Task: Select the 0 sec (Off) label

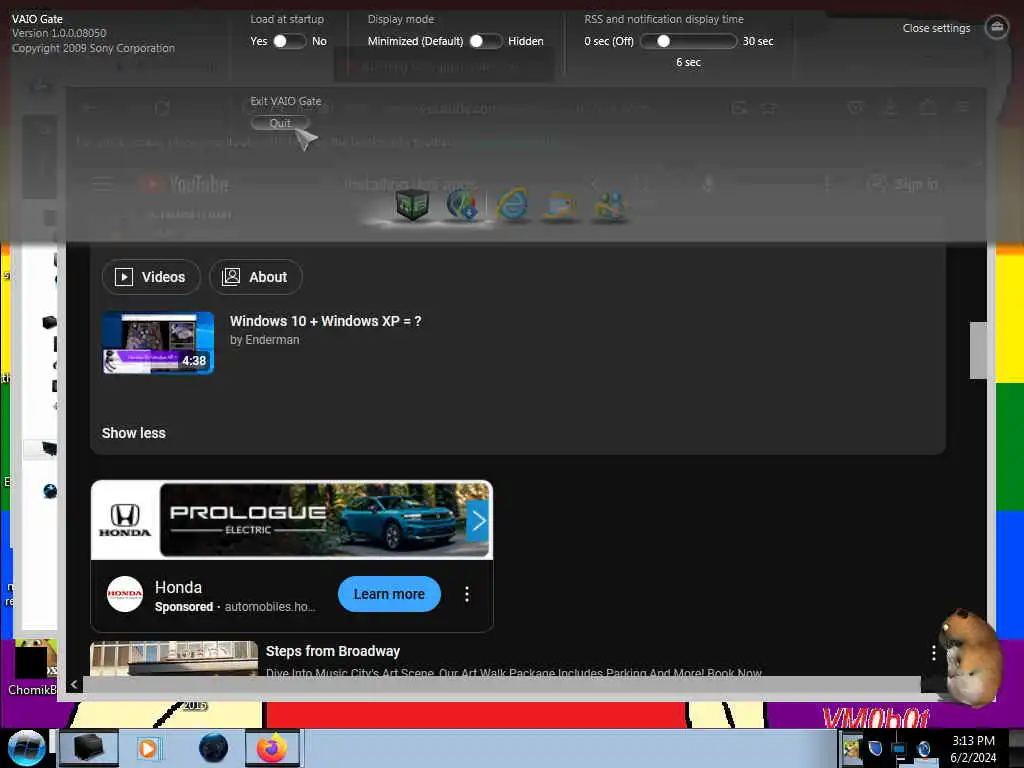Action: [x=609, y=41]
